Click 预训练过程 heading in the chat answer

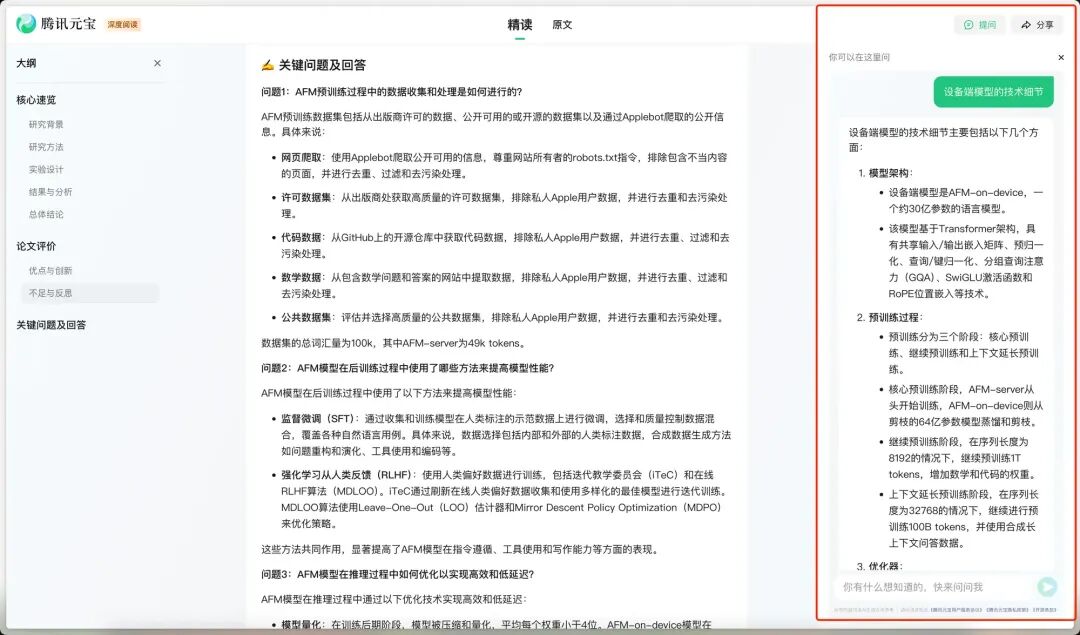point(893,318)
